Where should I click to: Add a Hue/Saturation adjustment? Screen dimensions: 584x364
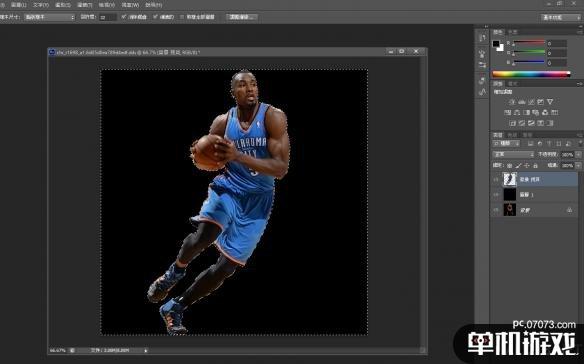pos(508,113)
